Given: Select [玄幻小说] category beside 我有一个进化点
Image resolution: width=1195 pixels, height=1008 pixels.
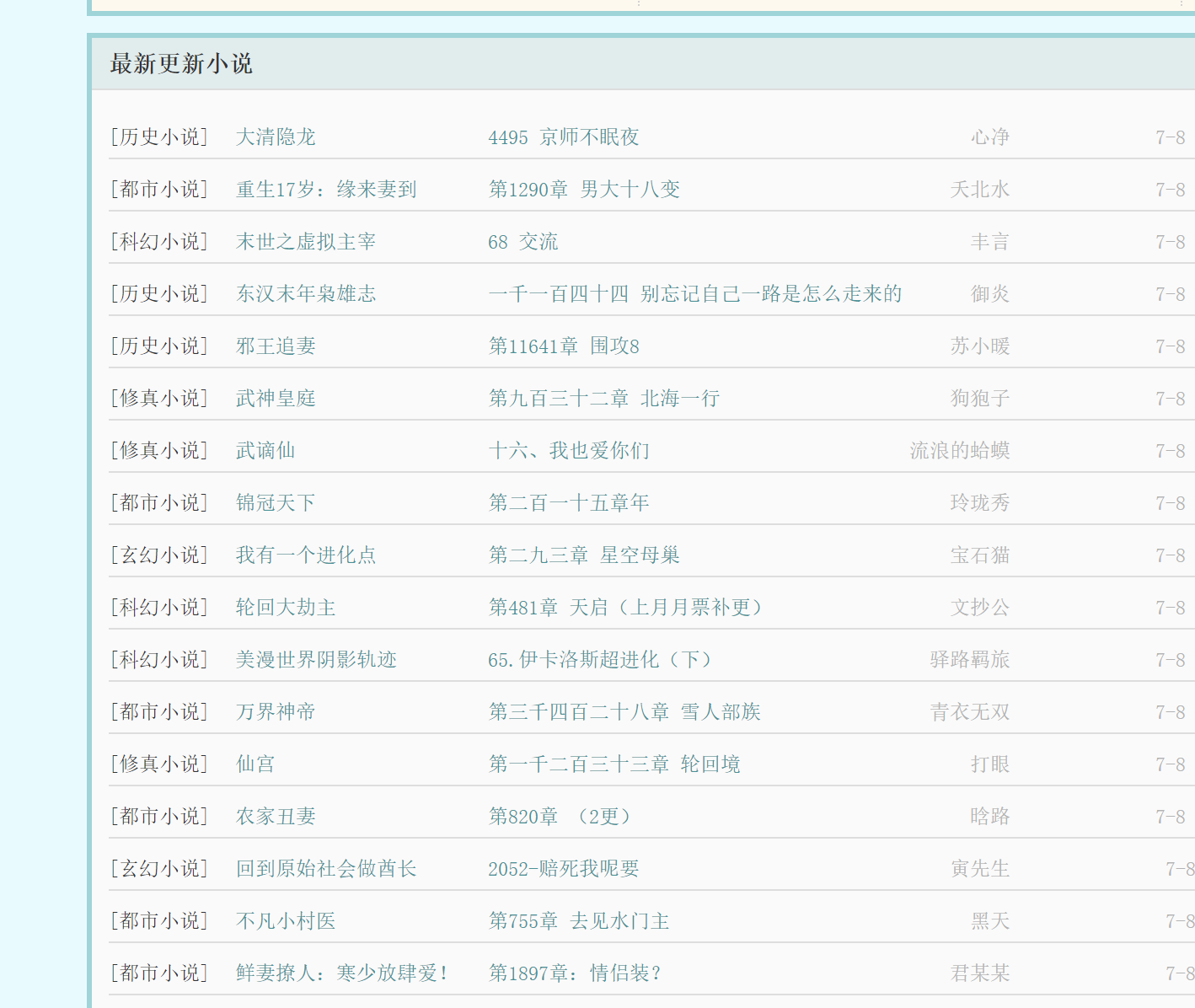Looking at the screenshot, I should pyautogui.click(x=159, y=555).
